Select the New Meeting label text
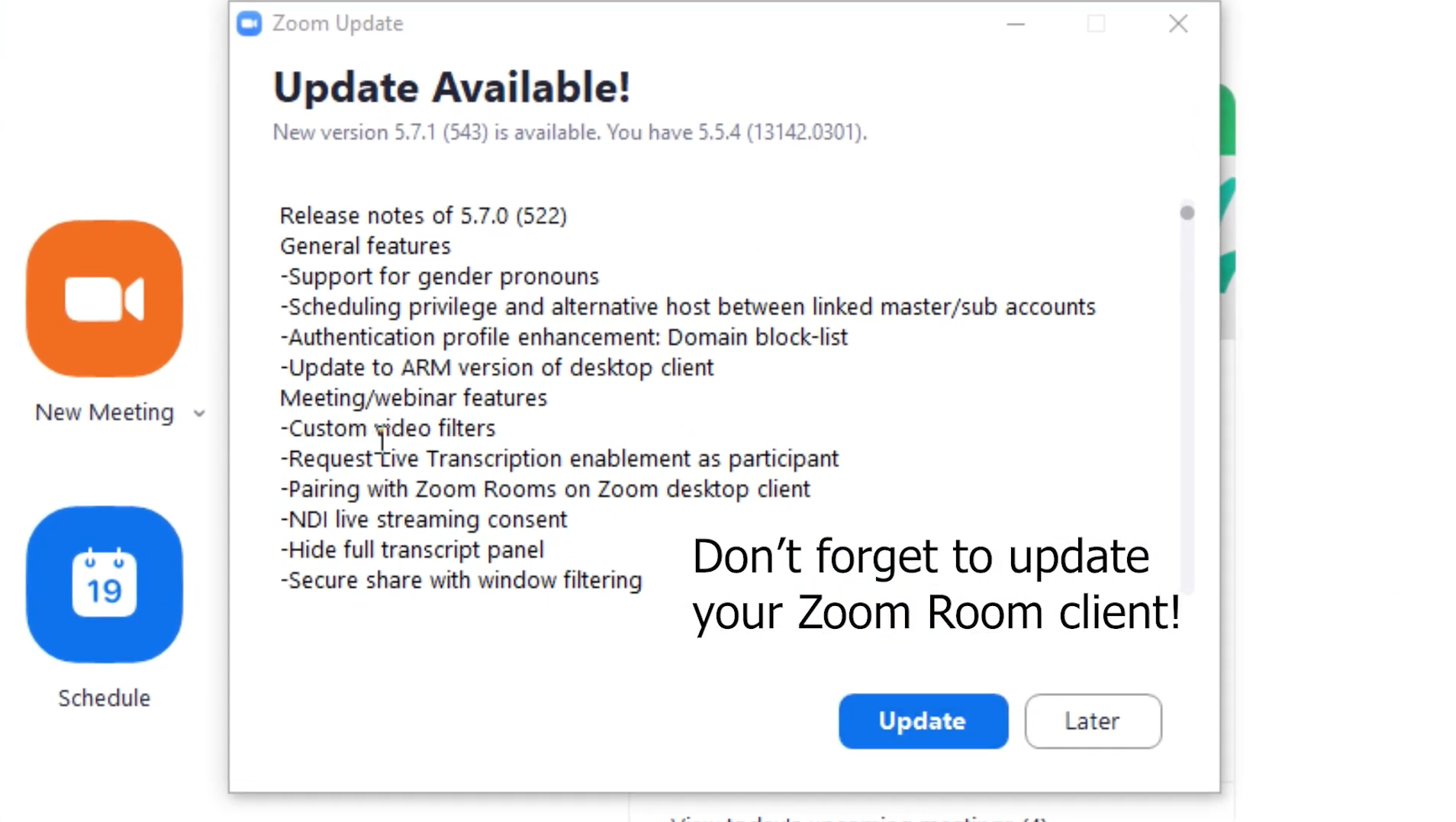The width and height of the screenshot is (1456, 822). click(x=105, y=412)
